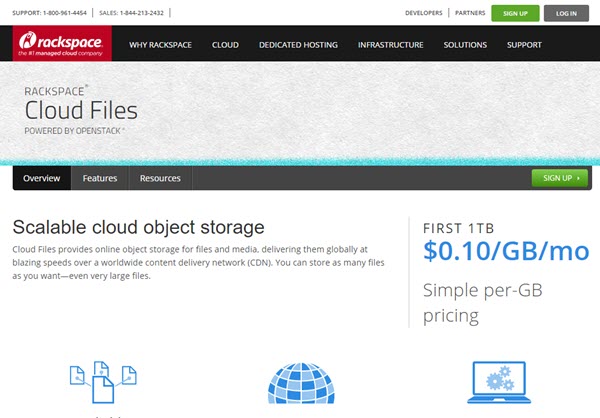This screenshot has width=600, height=418.
Task: Switch to the Features tab
Action: 100,178
